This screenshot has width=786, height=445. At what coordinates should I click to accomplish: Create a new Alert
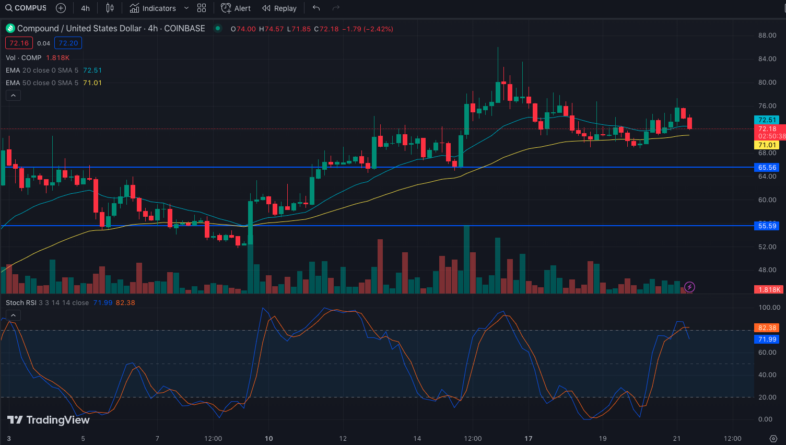point(236,8)
